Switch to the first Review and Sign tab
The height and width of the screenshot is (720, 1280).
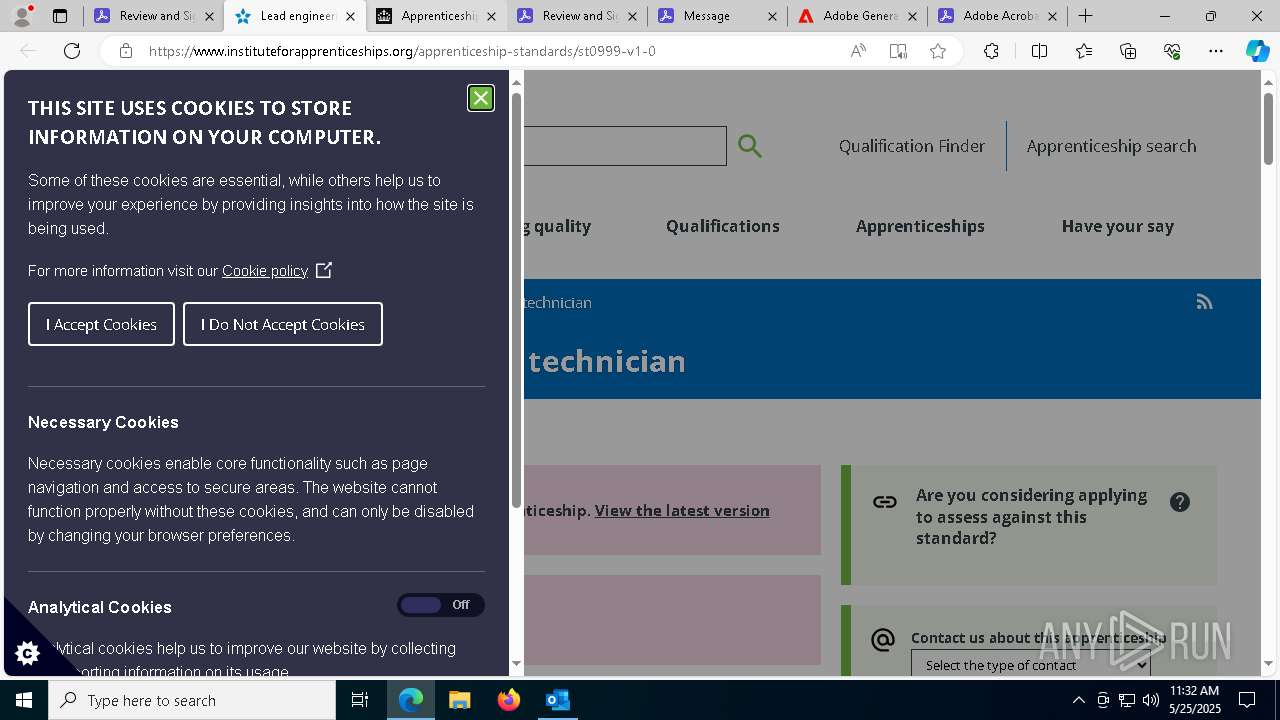(x=154, y=16)
